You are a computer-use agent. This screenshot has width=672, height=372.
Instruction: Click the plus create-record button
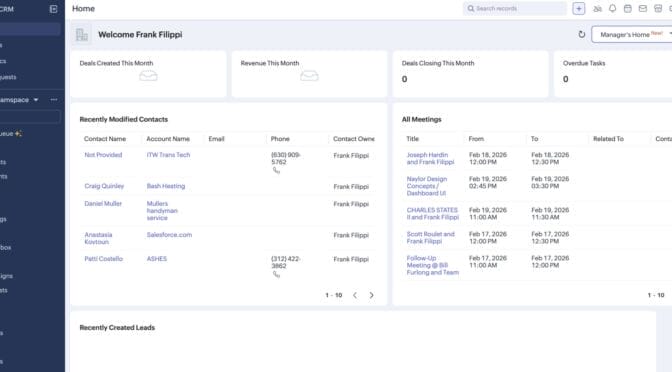579,9
